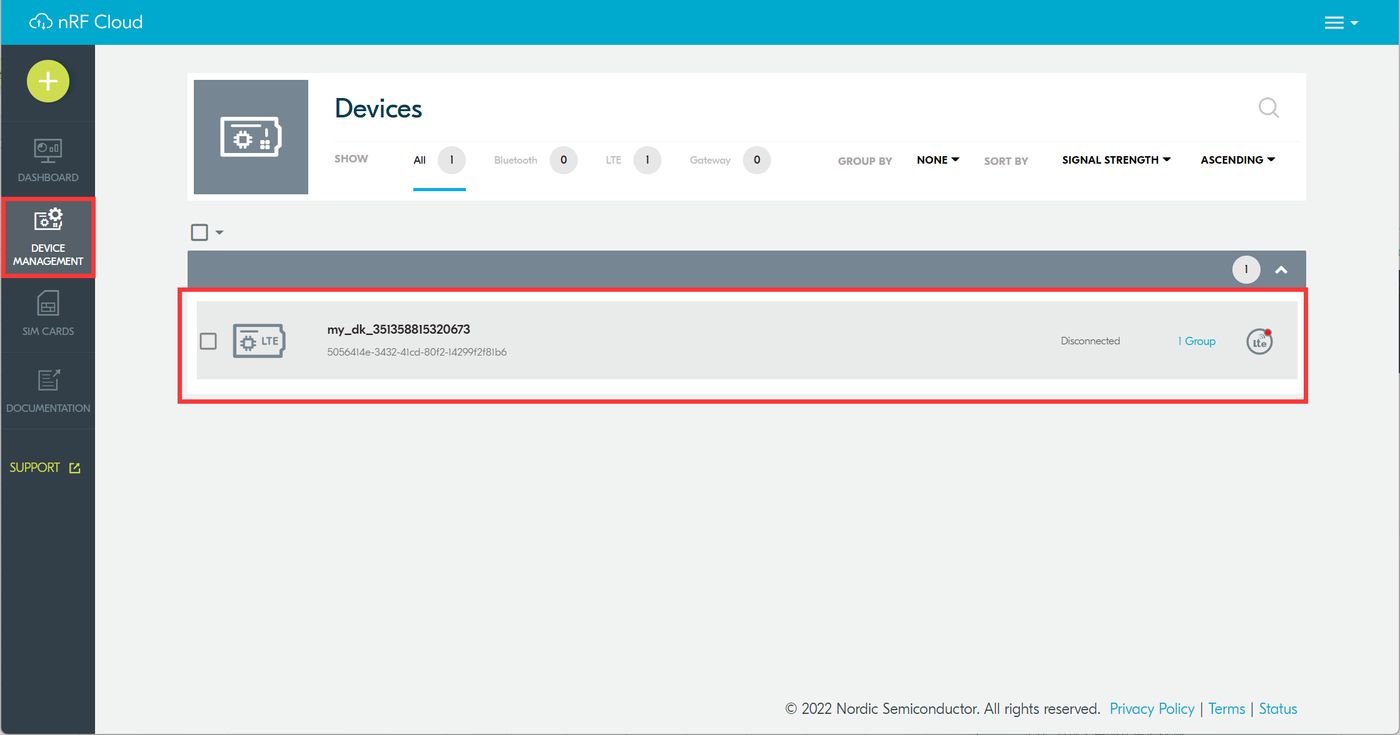Click the LTE device chip icon in row

tap(258, 341)
